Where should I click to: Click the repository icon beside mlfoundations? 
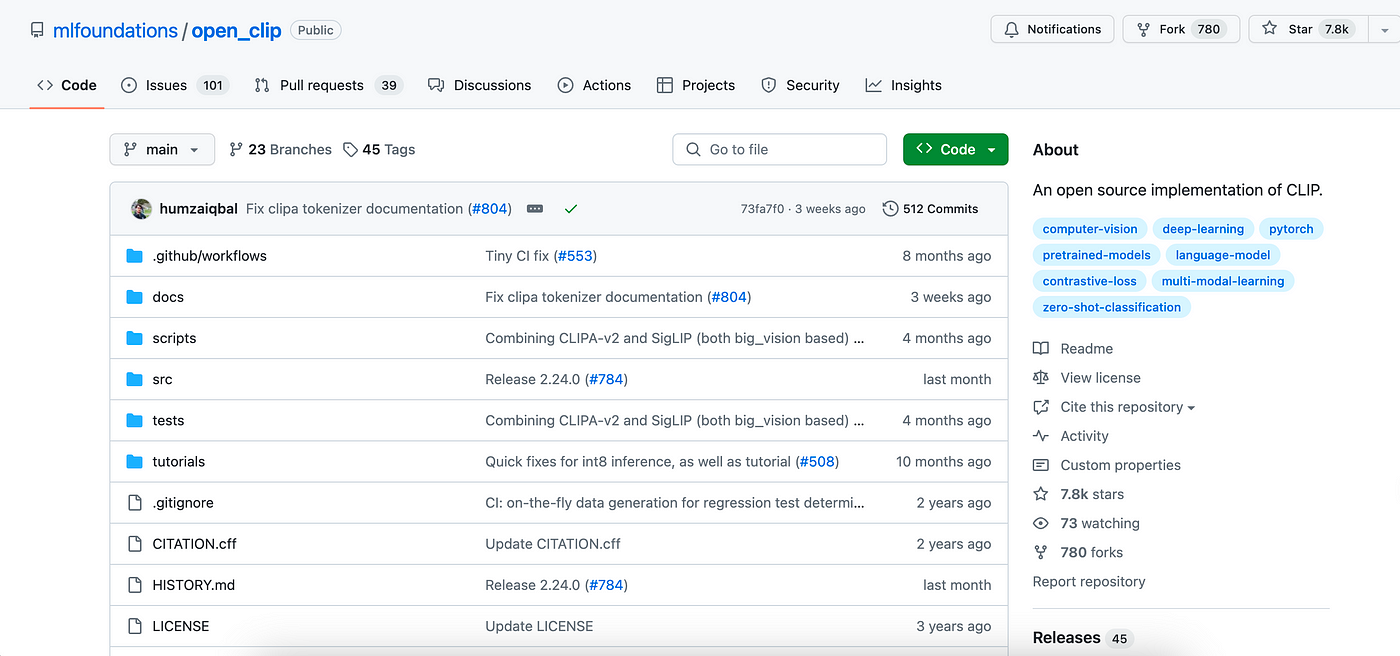pos(37,30)
